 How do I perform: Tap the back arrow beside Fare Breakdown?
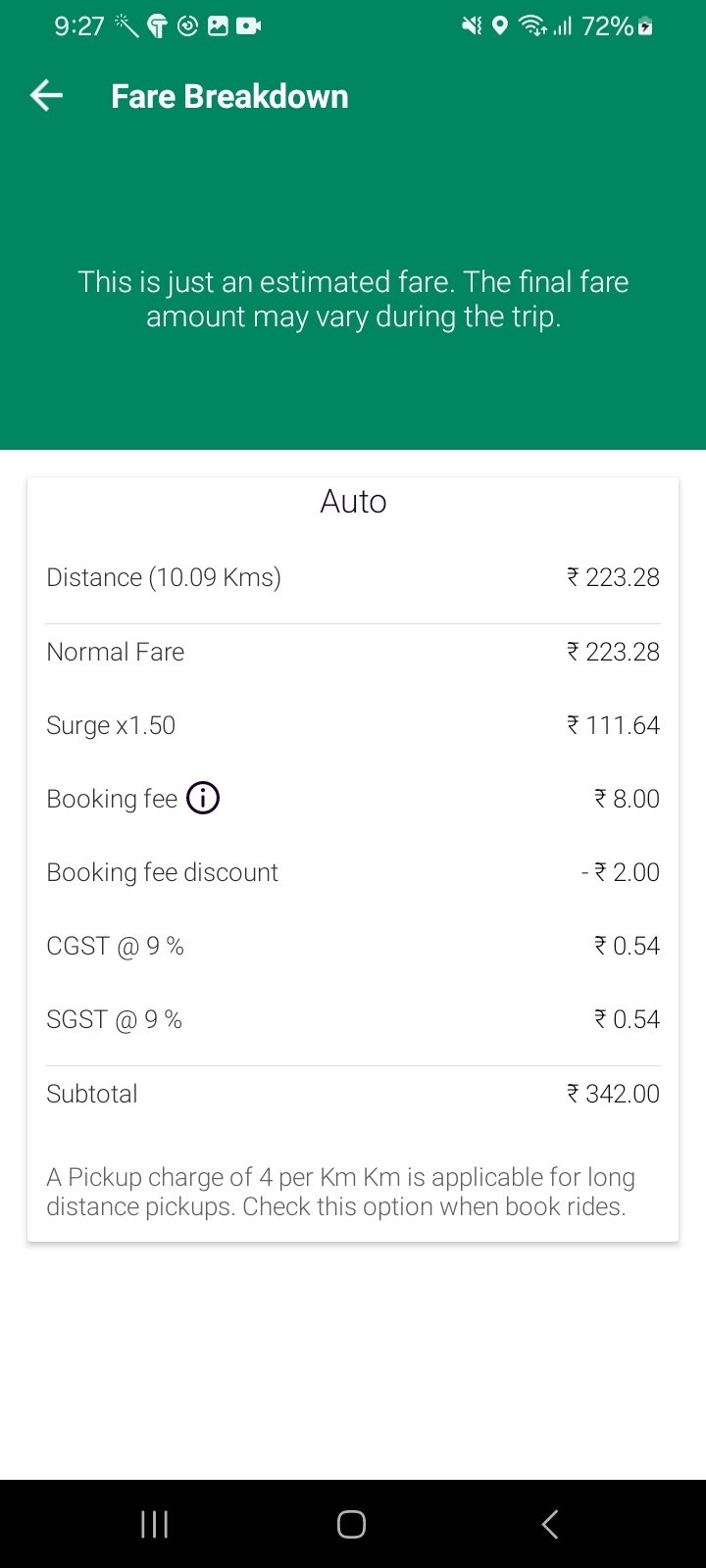pyautogui.click(x=46, y=96)
